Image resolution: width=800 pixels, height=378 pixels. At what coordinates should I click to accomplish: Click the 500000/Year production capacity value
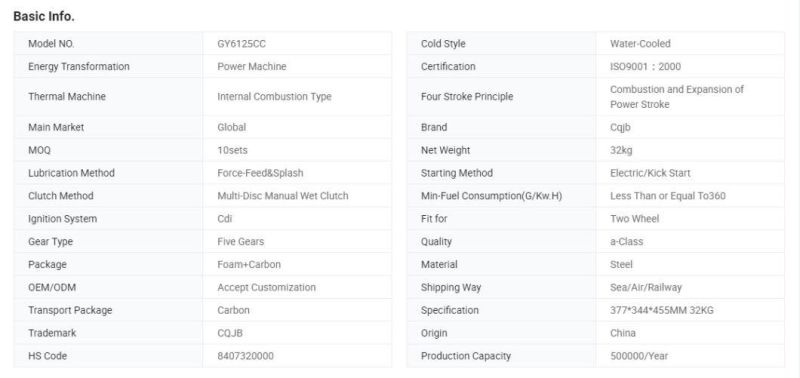[x=639, y=356]
